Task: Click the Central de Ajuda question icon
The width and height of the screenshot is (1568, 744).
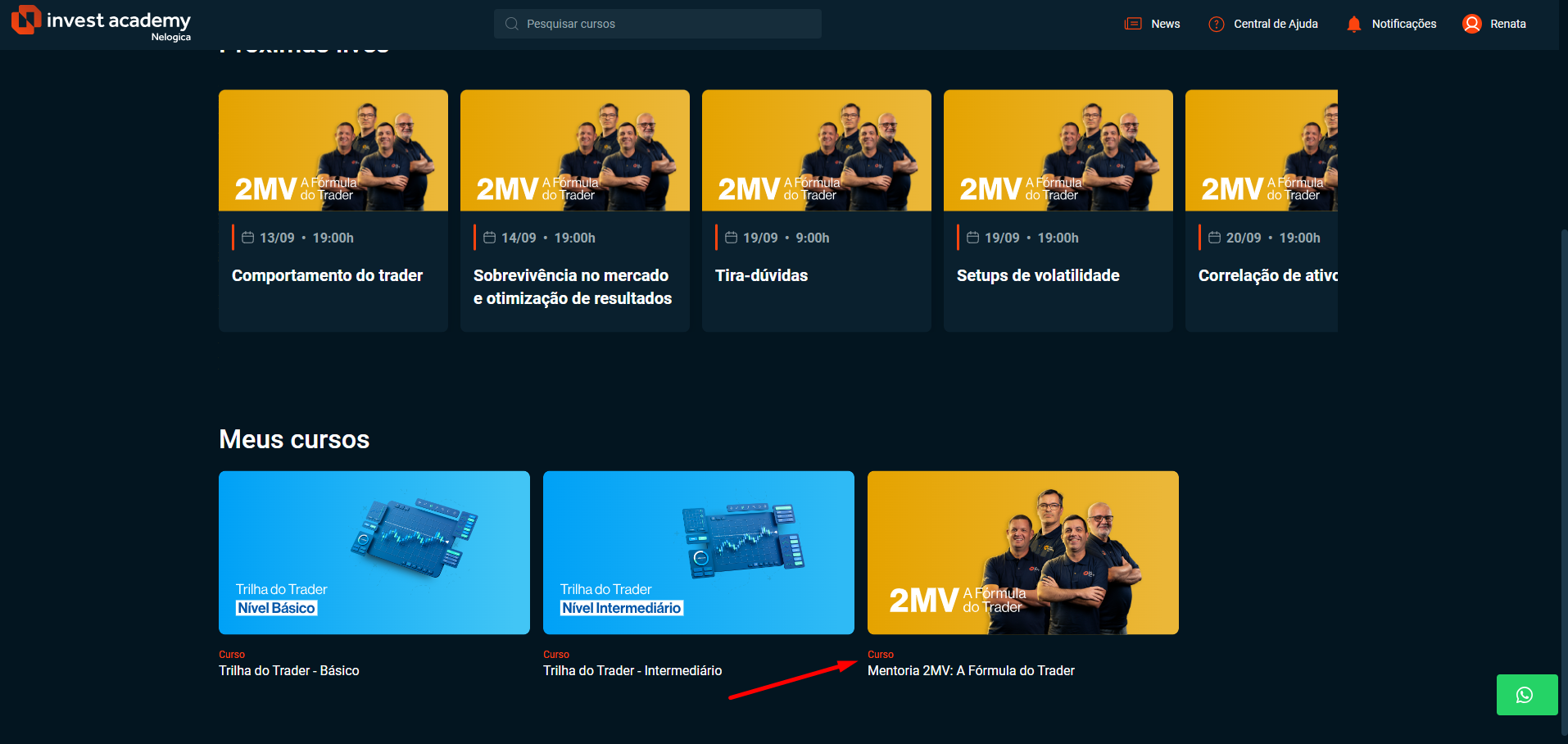Action: [1217, 24]
